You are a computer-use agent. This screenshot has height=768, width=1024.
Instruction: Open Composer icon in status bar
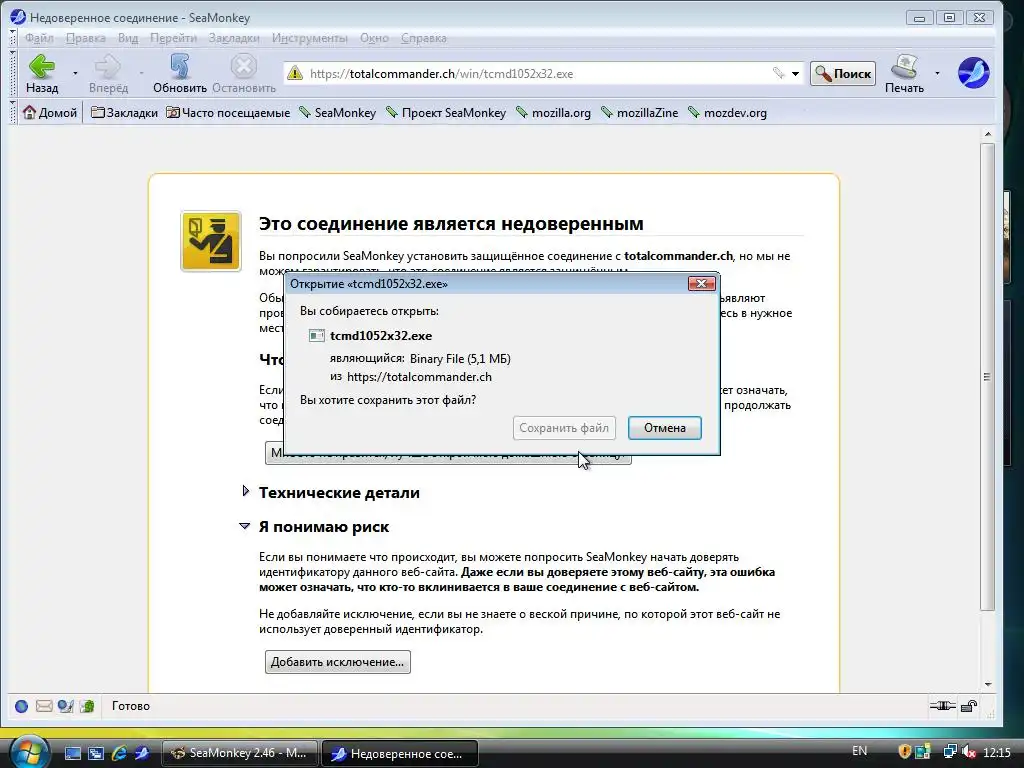(x=65, y=706)
